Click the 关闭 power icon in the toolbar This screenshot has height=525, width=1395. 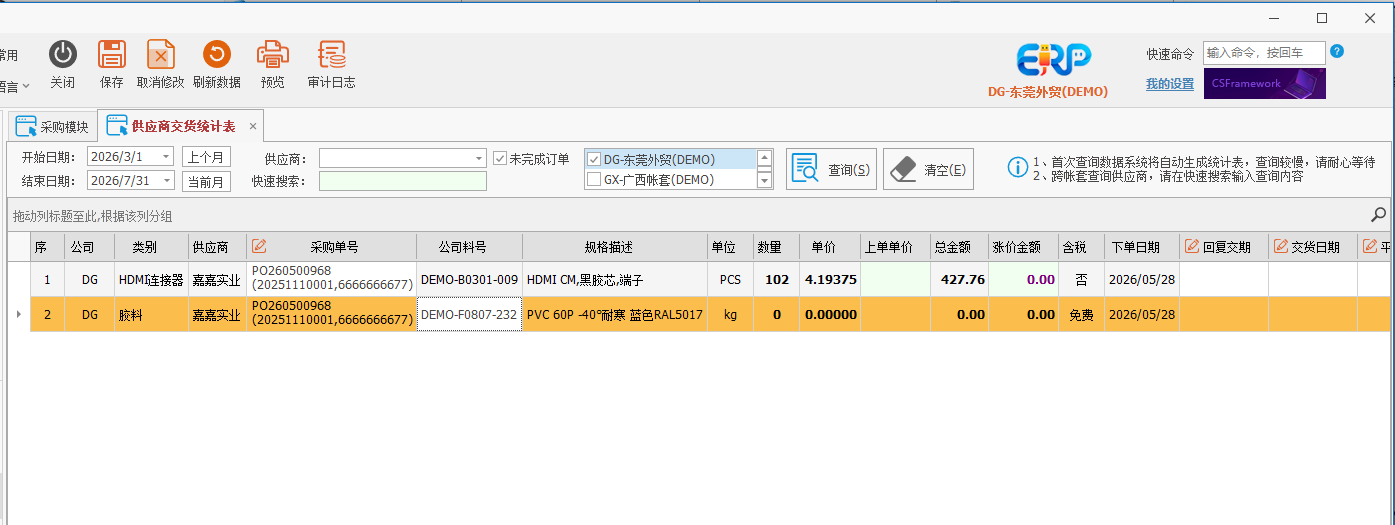pyautogui.click(x=63, y=55)
